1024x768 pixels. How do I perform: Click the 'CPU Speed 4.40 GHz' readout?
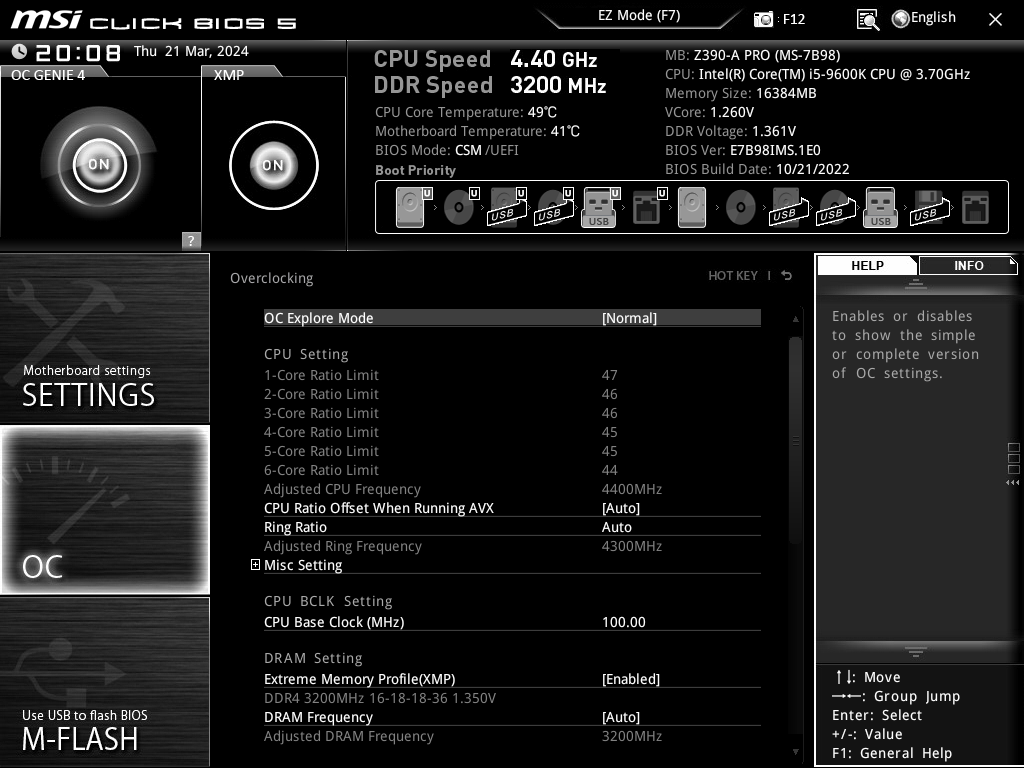coord(485,59)
